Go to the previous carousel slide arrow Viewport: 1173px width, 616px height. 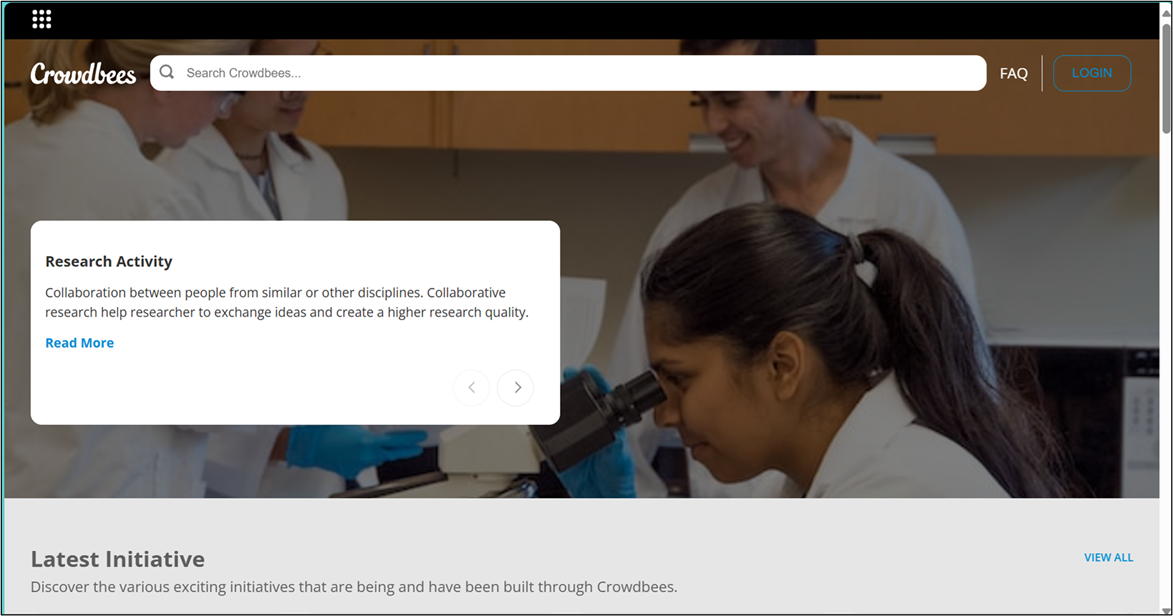pos(471,388)
